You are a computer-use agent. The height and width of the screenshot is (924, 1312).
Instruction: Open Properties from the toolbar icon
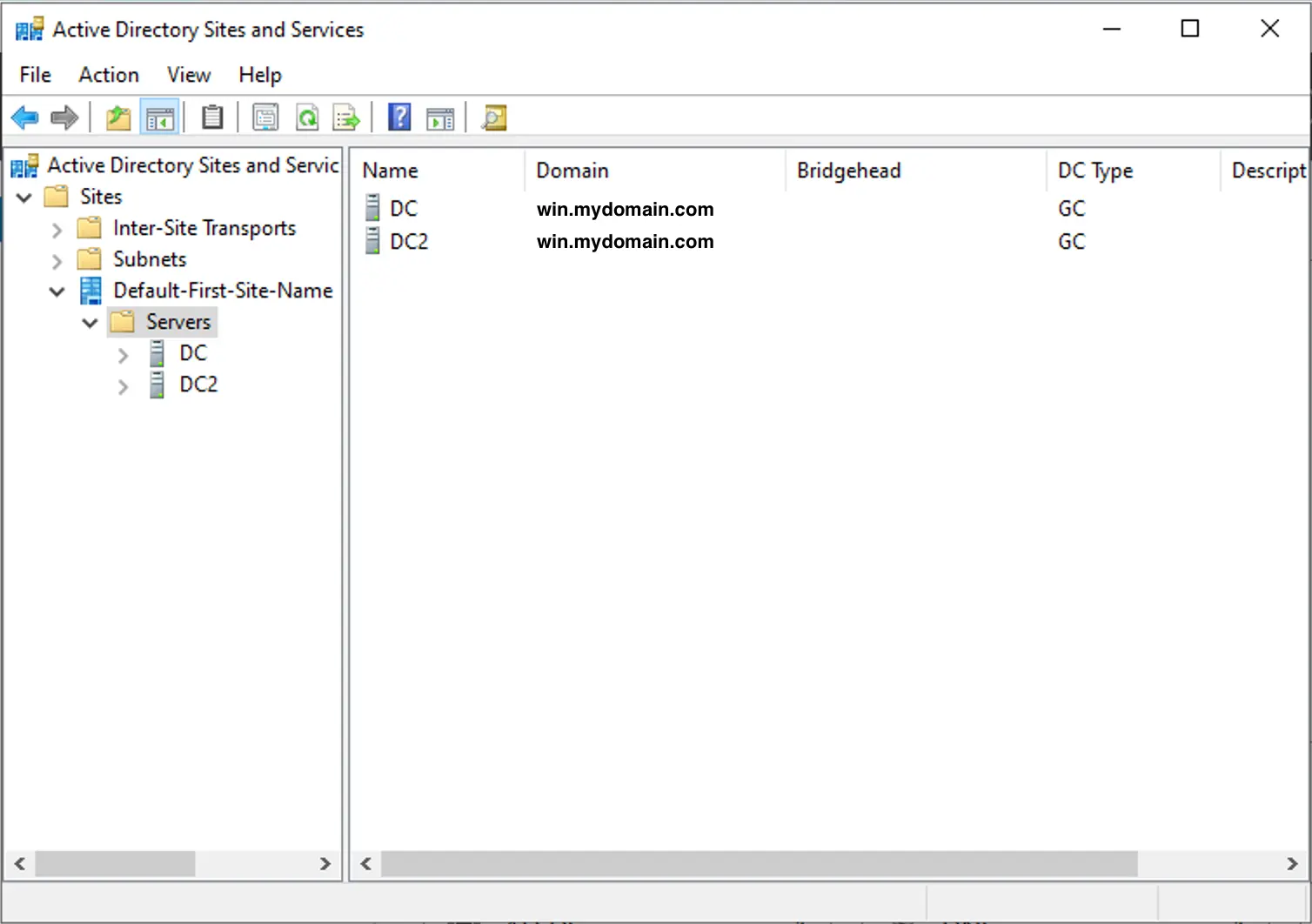point(265,117)
